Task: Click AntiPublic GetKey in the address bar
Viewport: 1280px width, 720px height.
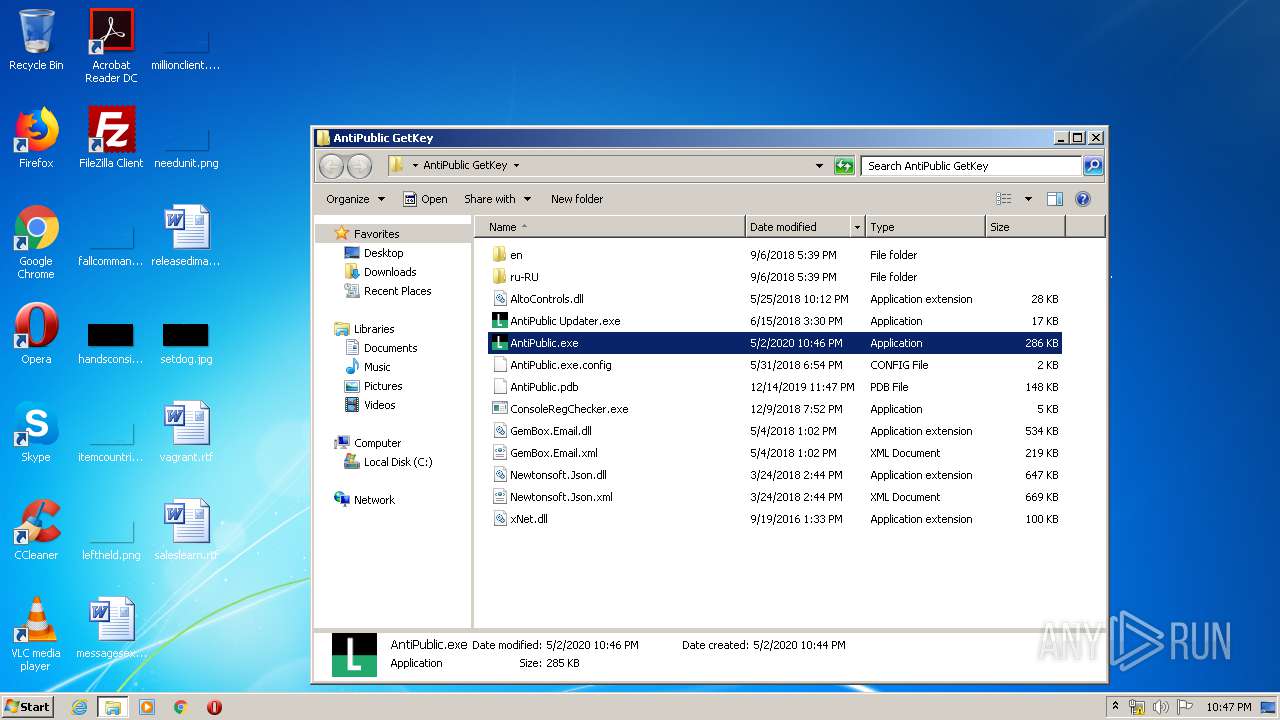Action: (x=465, y=166)
